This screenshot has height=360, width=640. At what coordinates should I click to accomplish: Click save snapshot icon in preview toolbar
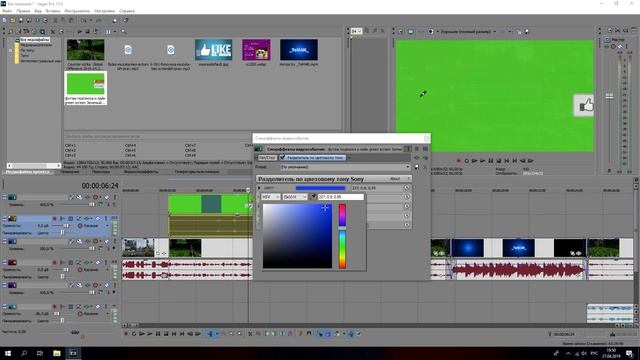527,31
